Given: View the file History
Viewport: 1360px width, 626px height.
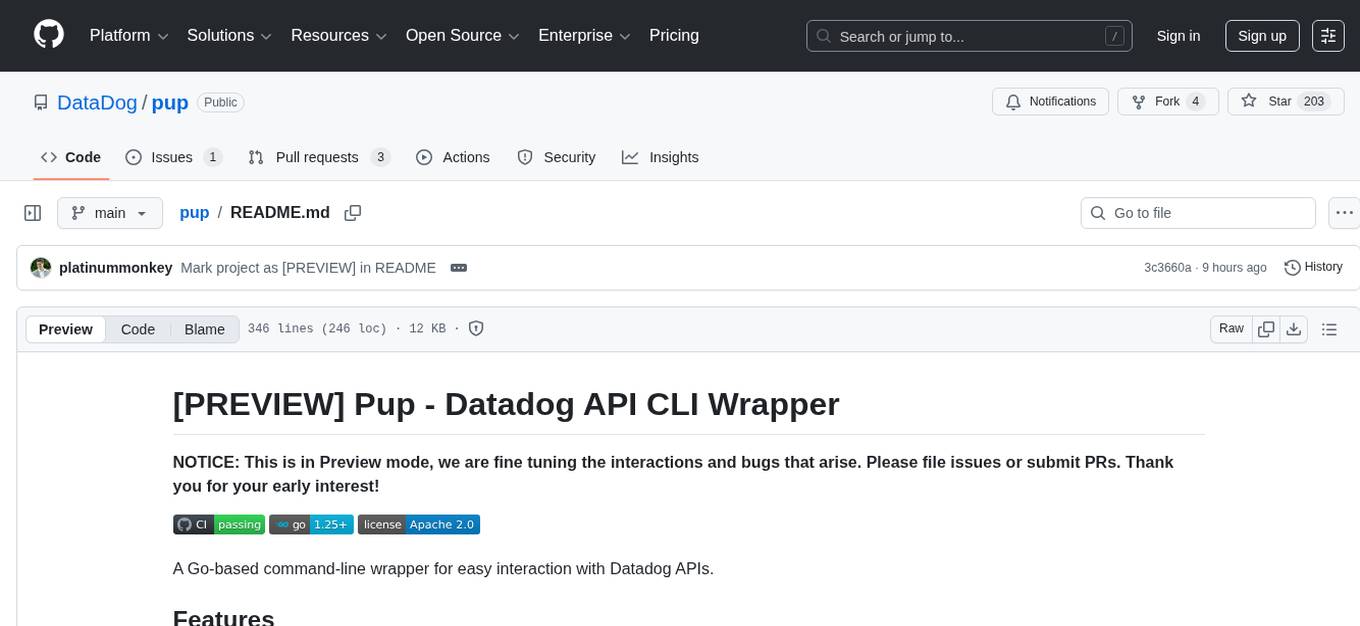Looking at the screenshot, I should coord(1313,267).
